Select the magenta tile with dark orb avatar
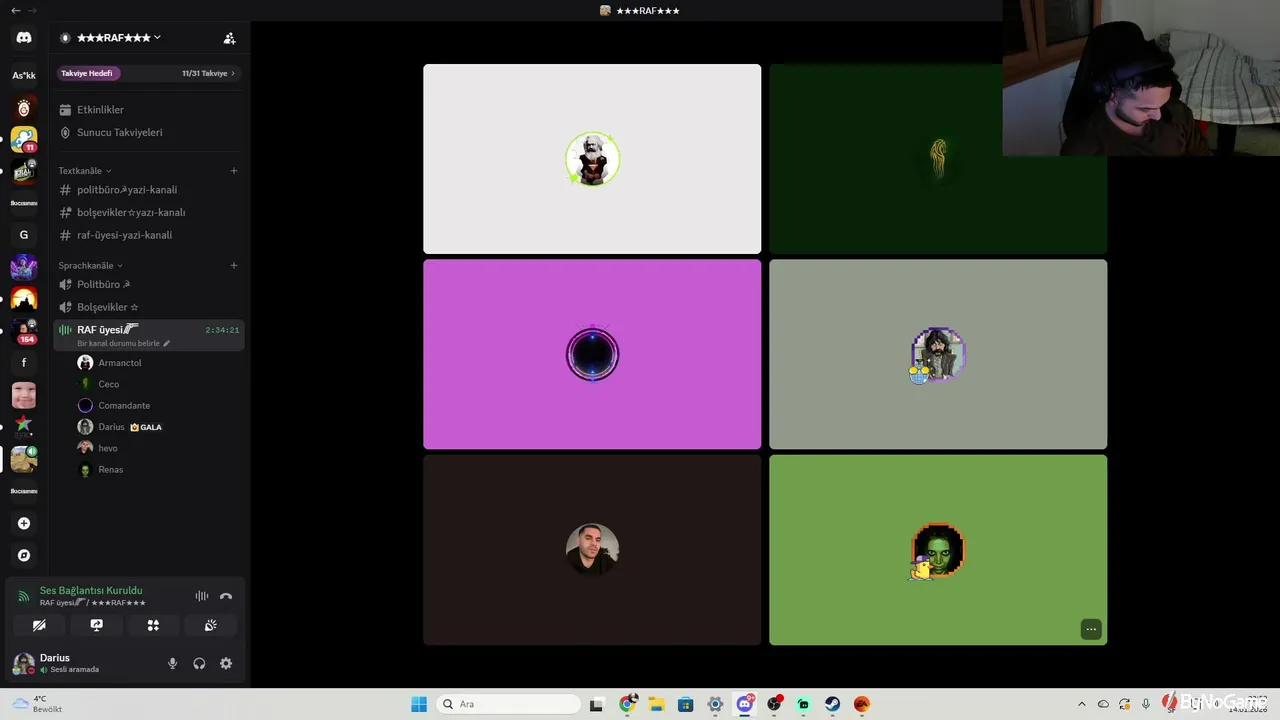The image size is (1280, 720). [592, 354]
